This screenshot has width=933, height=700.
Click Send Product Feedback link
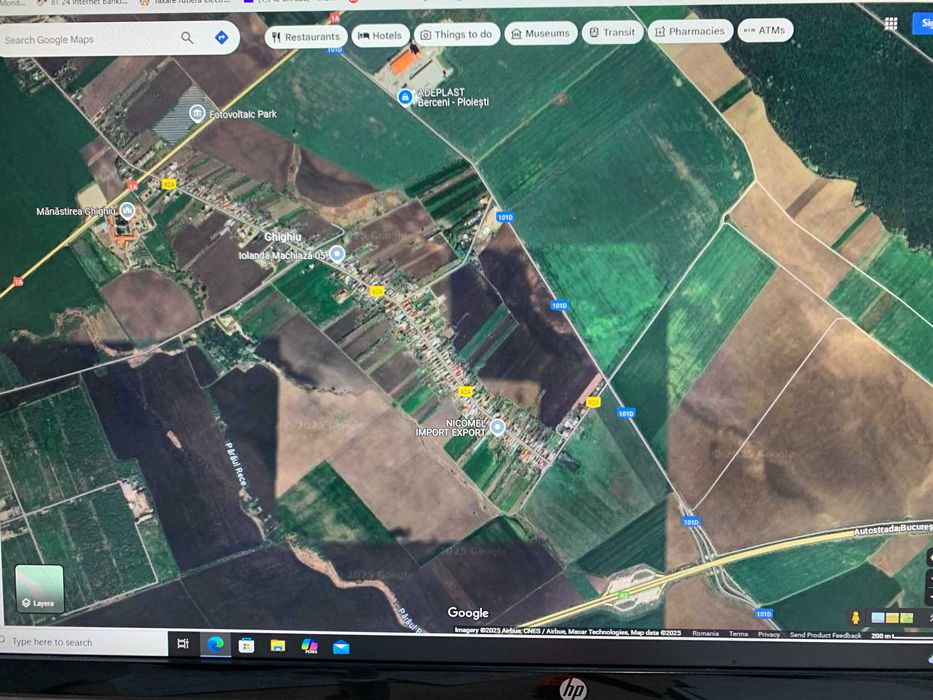825,635
